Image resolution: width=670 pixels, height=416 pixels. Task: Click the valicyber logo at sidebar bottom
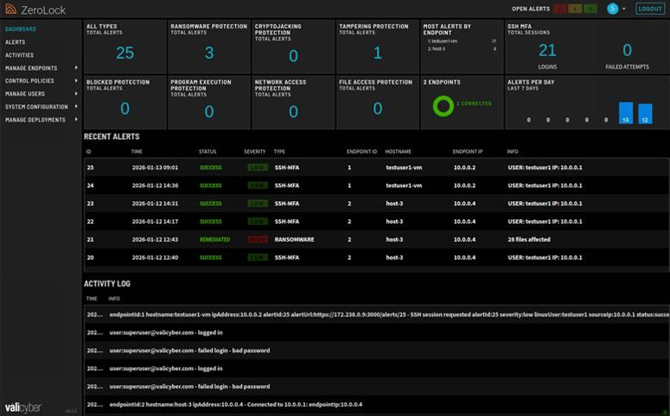coord(23,407)
